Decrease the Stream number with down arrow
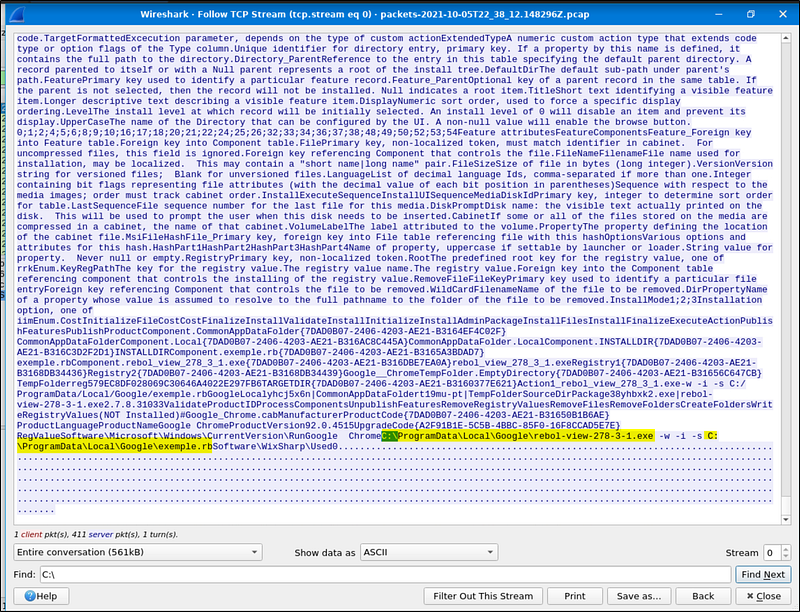The width and height of the screenshot is (800, 612). pyautogui.click(x=787, y=557)
